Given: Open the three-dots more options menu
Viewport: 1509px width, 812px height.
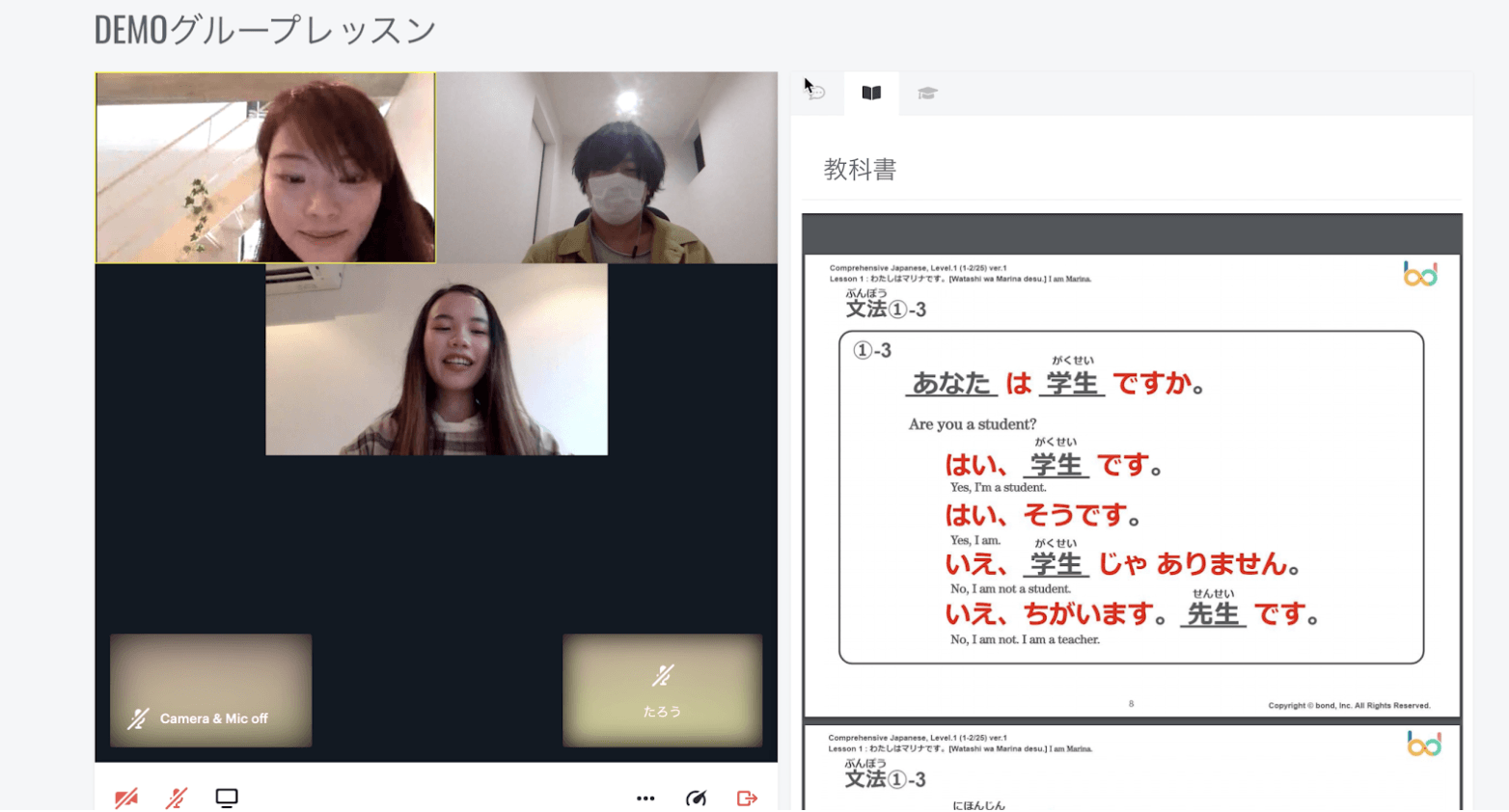Looking at the screenshot, I should click(645, 798).
